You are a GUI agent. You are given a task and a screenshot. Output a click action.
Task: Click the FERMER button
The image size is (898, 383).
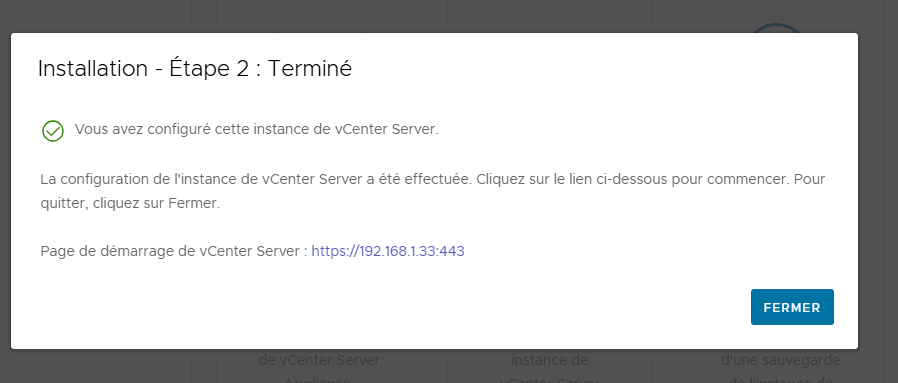coord(792,307)
